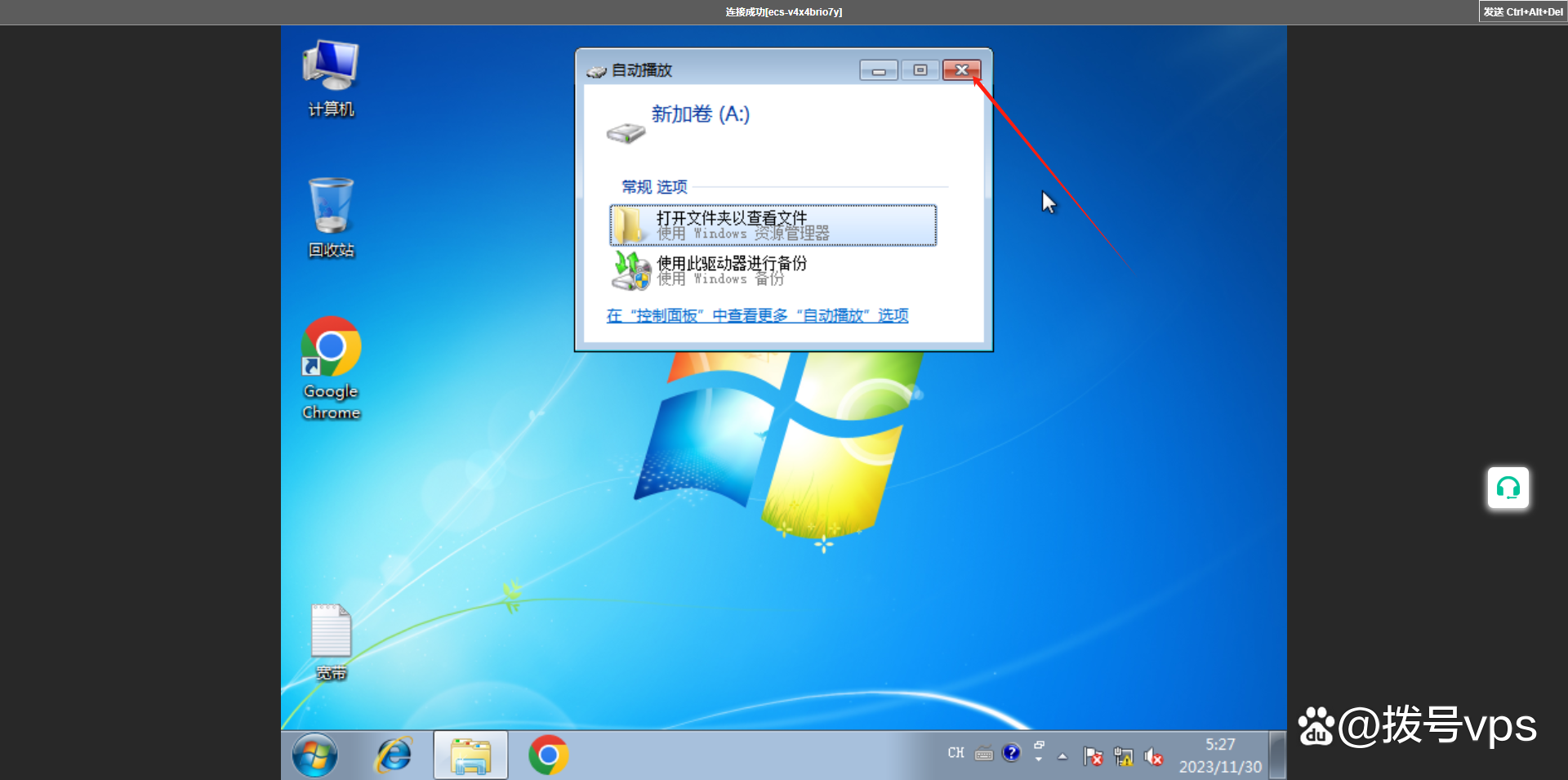Open Windows Explorer from taskbar
Image resolution: width=1568 pixels, height=780 pixels.
point(470,755)
